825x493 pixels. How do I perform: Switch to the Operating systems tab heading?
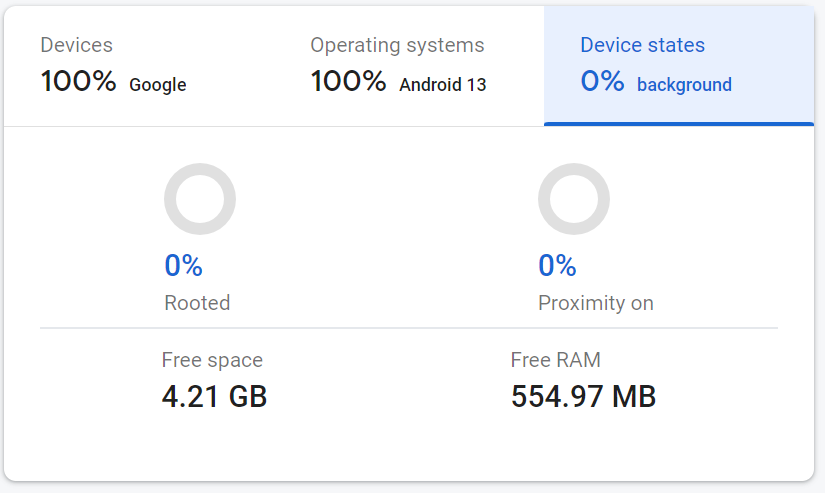pos(397,45)
